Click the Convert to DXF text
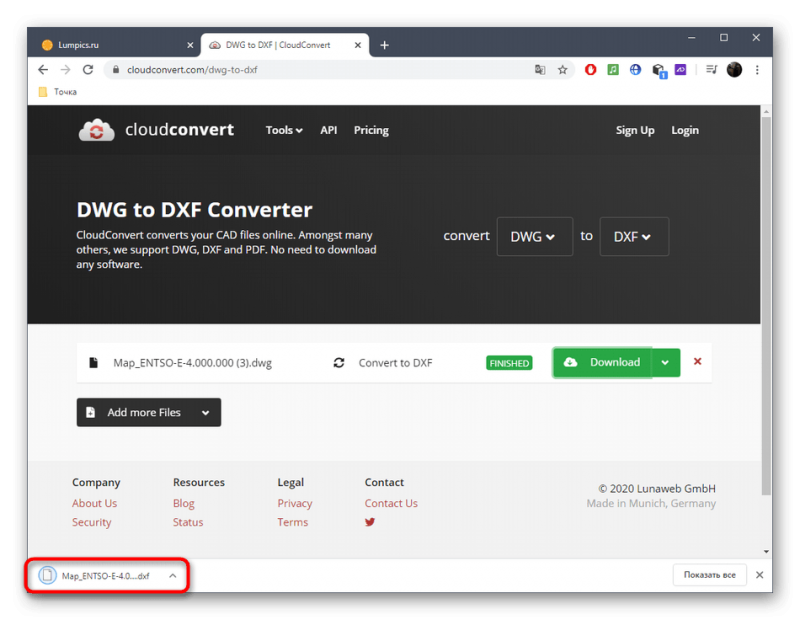 (x=395, y=363)
